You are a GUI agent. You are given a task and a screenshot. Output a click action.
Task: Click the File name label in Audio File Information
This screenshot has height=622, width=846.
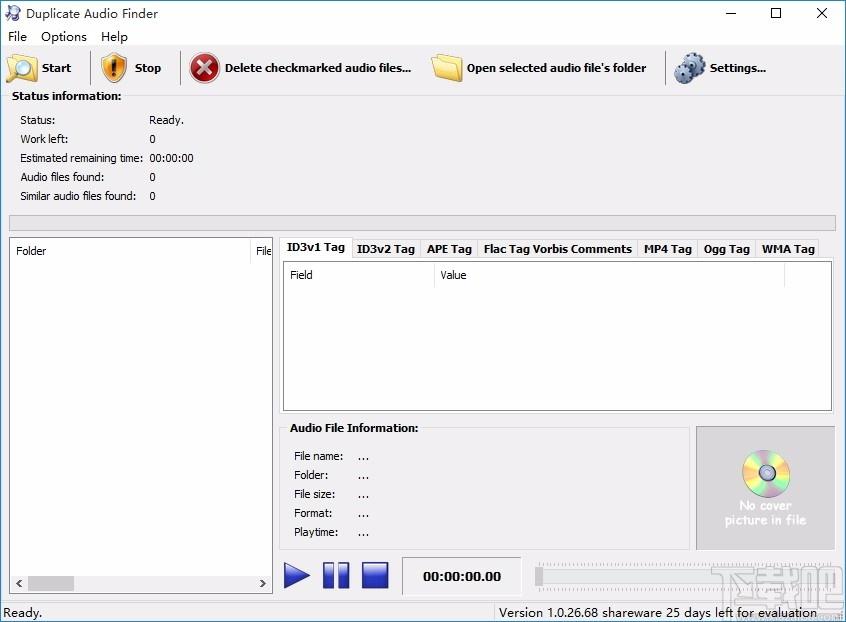point(318,456)
